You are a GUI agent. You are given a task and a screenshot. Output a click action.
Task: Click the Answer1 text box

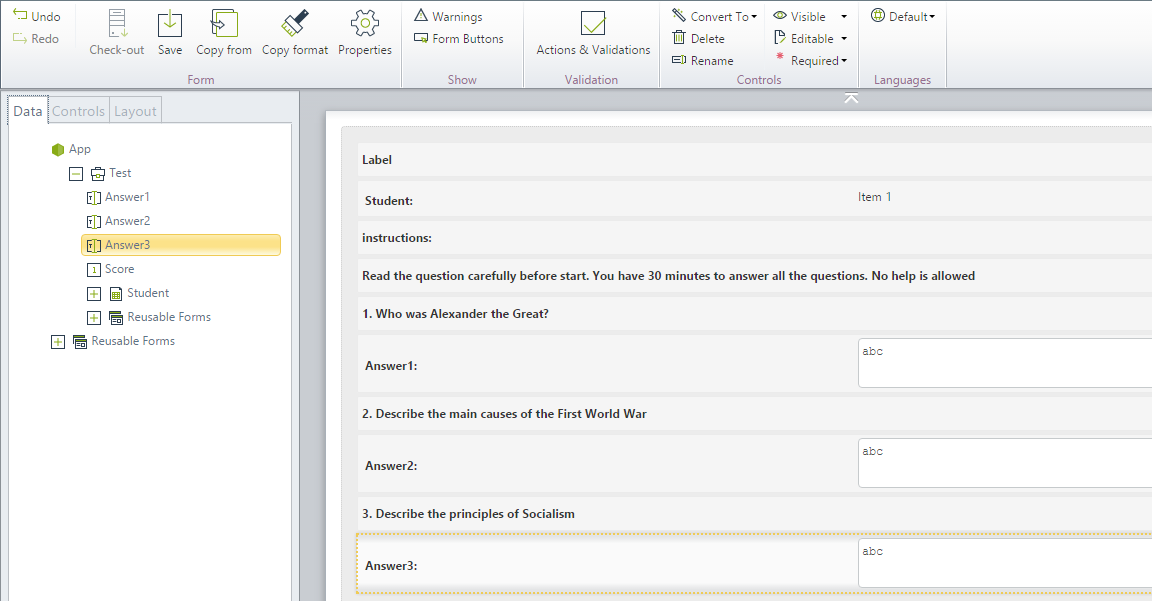click(x=1005, y=363)
